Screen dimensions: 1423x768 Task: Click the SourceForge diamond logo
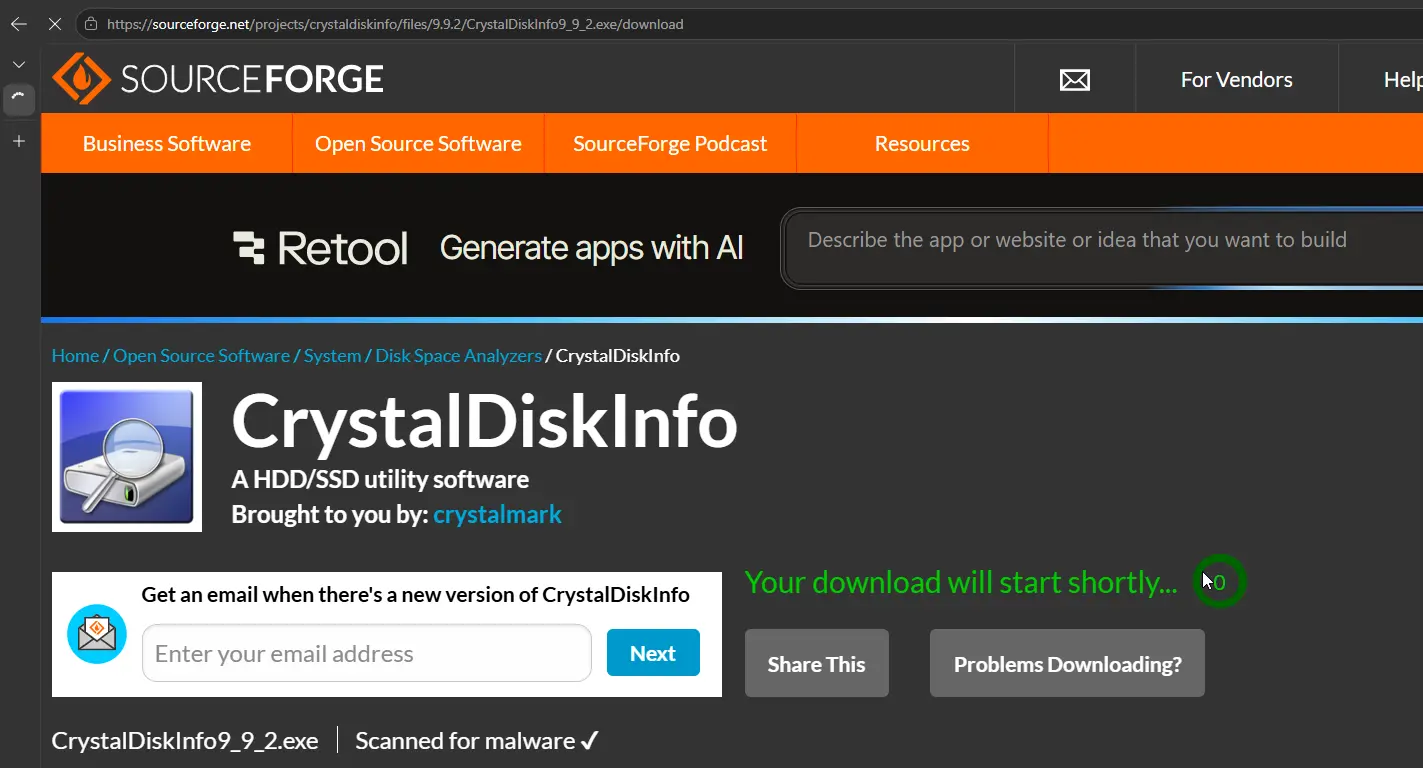(81, 79)
